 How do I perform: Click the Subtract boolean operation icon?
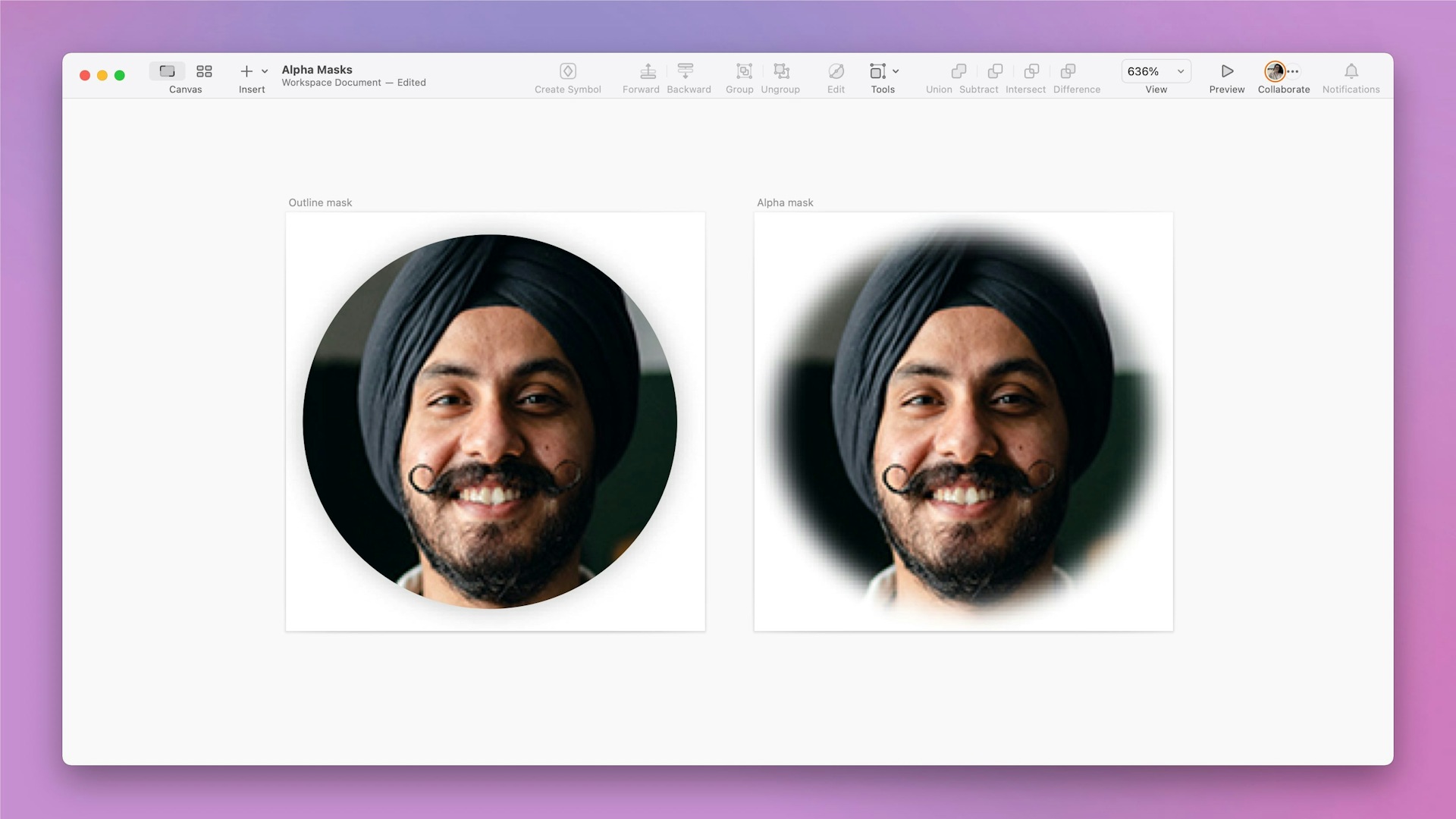[x=994, y=72]
